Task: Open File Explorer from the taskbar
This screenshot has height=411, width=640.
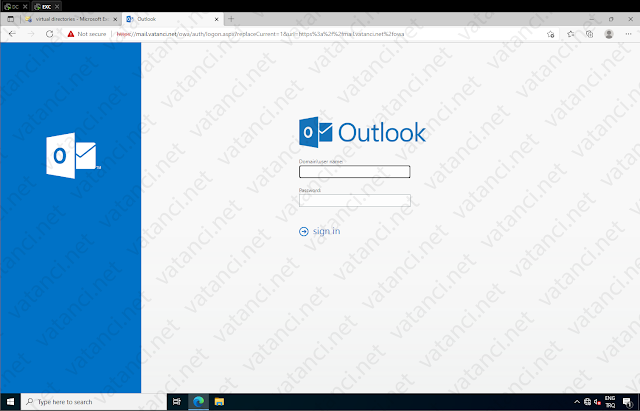Action: click(219, 402)
